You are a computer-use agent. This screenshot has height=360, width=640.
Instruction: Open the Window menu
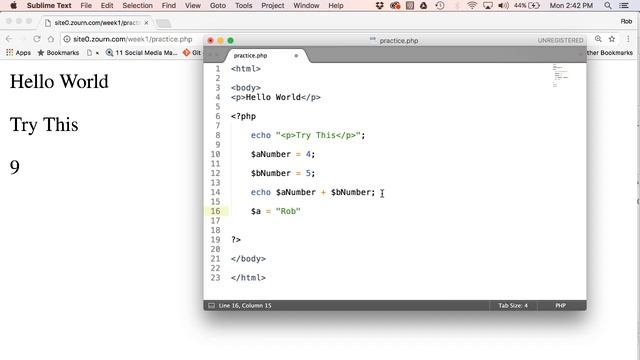click(306, 5)
